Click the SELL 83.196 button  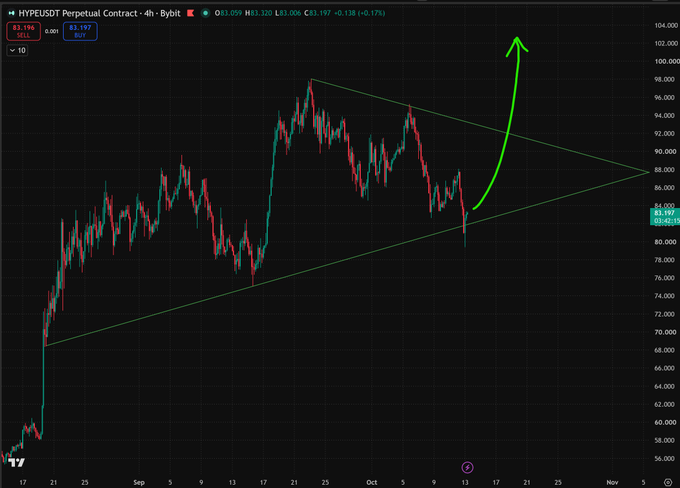(23, 31)
